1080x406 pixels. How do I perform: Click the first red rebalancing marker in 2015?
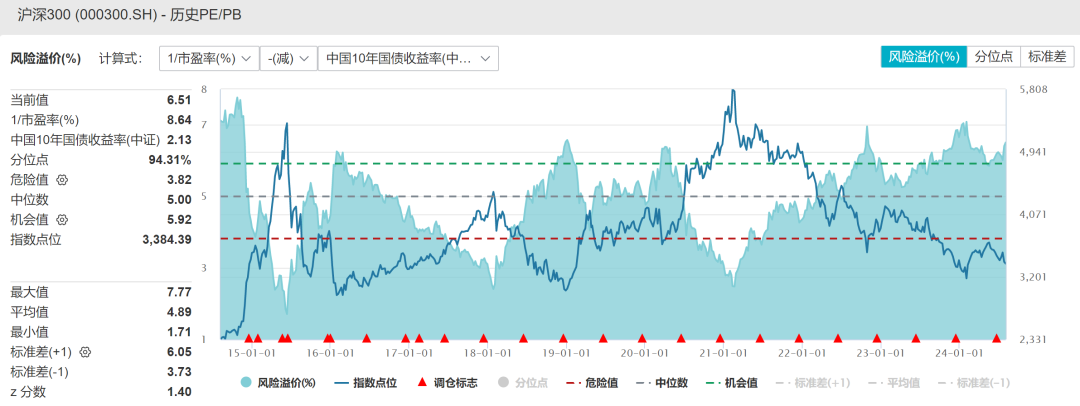[x=249, y=338]
